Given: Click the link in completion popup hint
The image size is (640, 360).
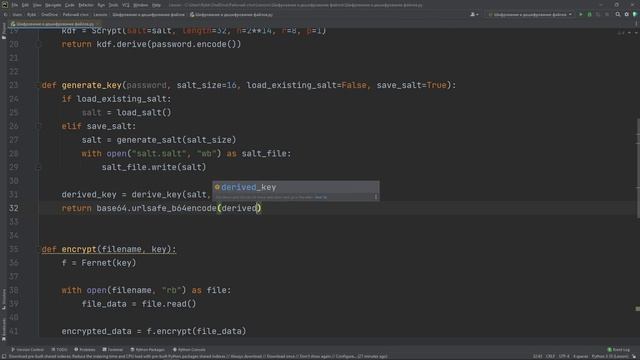Looking at the screenshot, I should (321, 197).
